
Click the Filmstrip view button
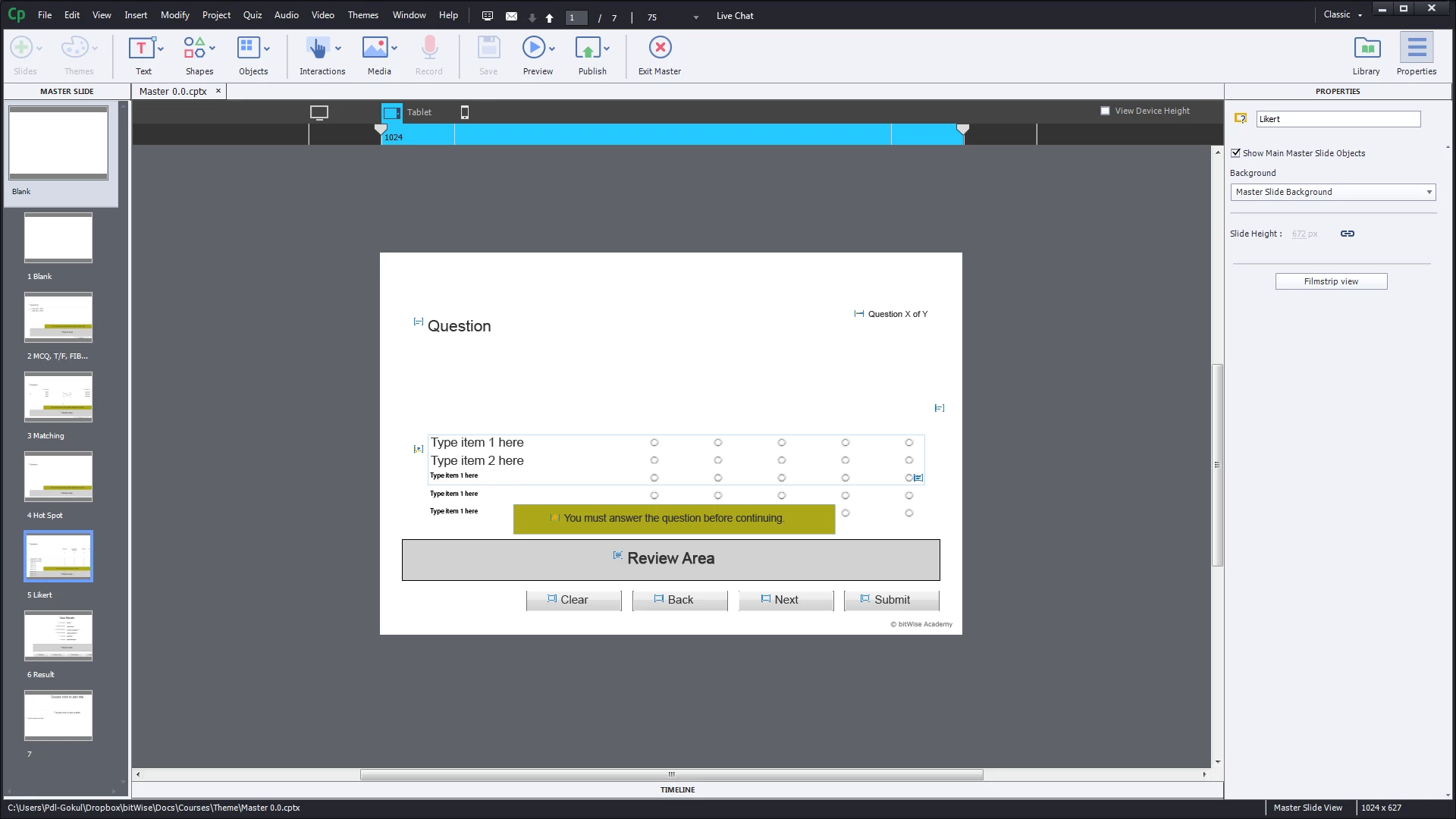point(1331,281)
